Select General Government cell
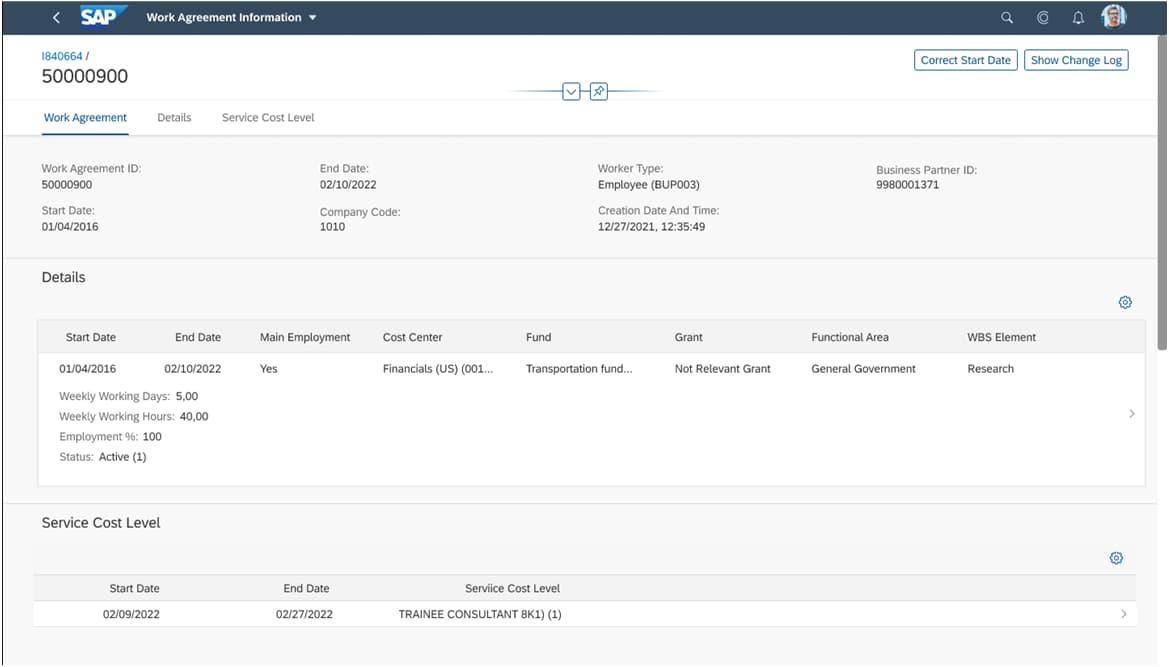This screenshot has width=1169, height=667. [x=863, y=369]
